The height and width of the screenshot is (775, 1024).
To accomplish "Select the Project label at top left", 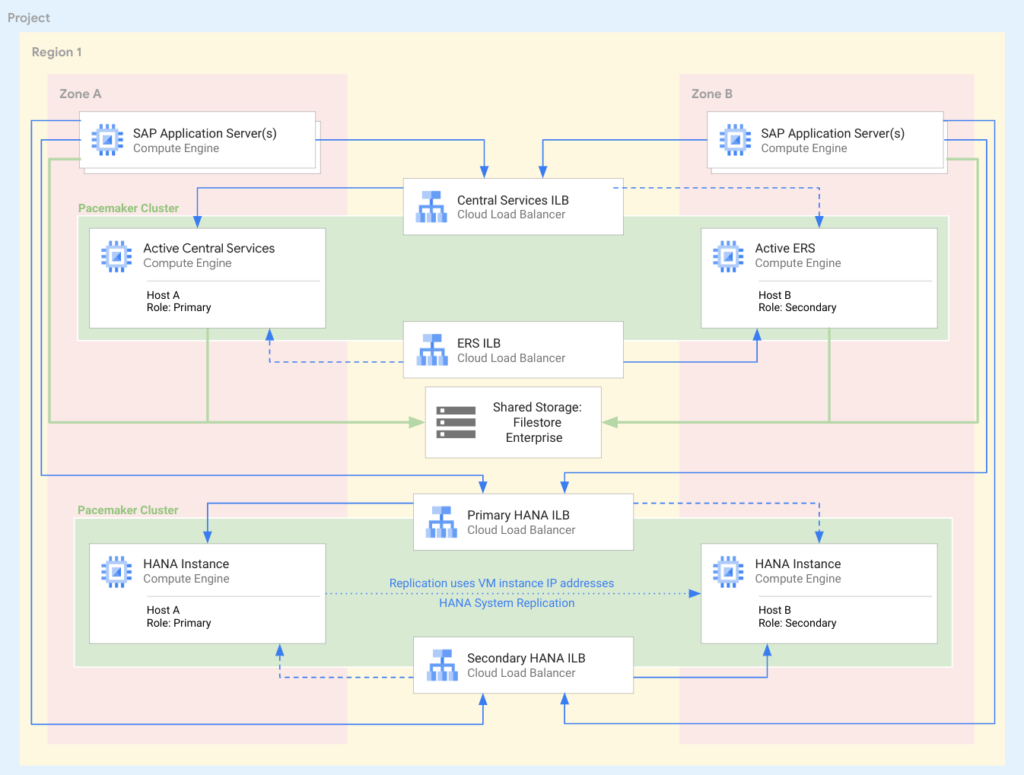I will point(29,17).
